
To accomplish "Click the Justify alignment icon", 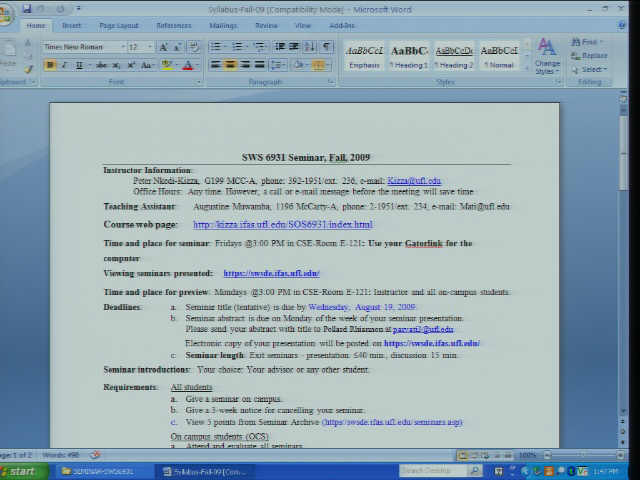I will coord(260,65).
